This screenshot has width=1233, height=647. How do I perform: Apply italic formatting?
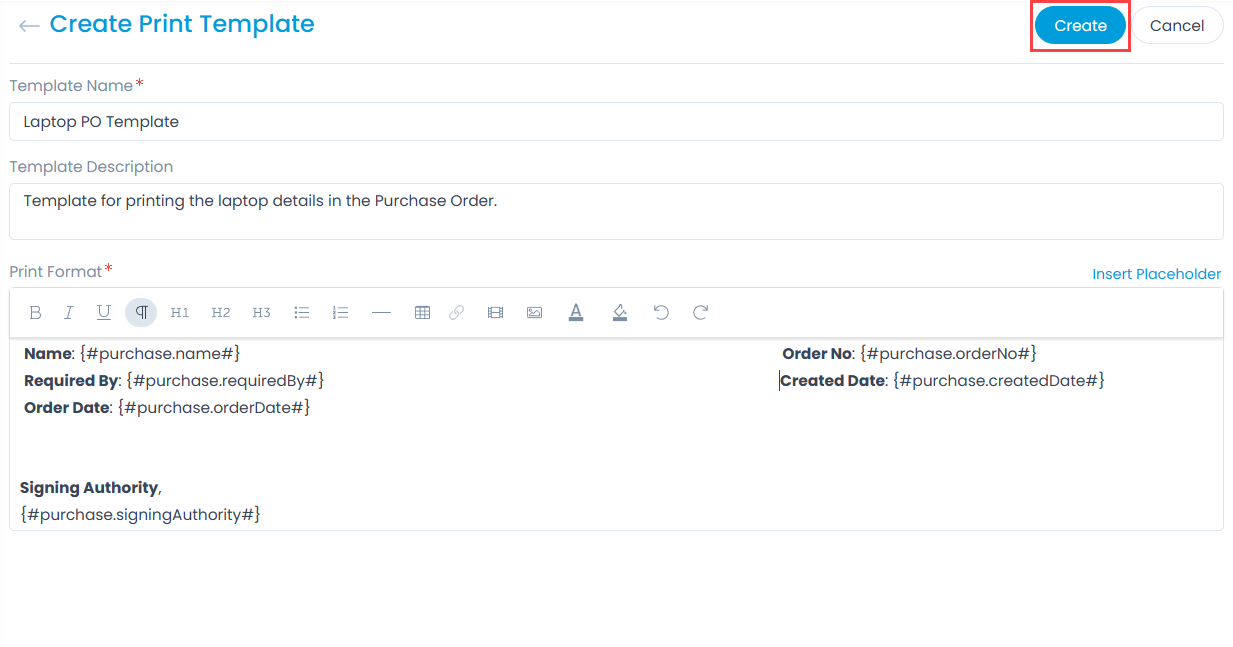(69, 313)
